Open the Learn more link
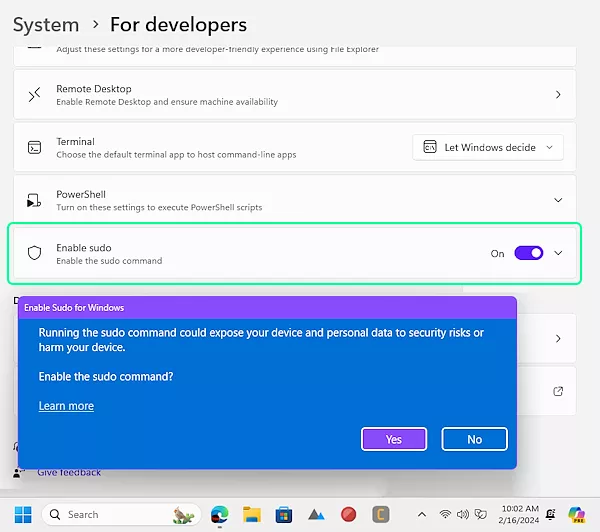The image size is (600, 532). coord(66,406)
